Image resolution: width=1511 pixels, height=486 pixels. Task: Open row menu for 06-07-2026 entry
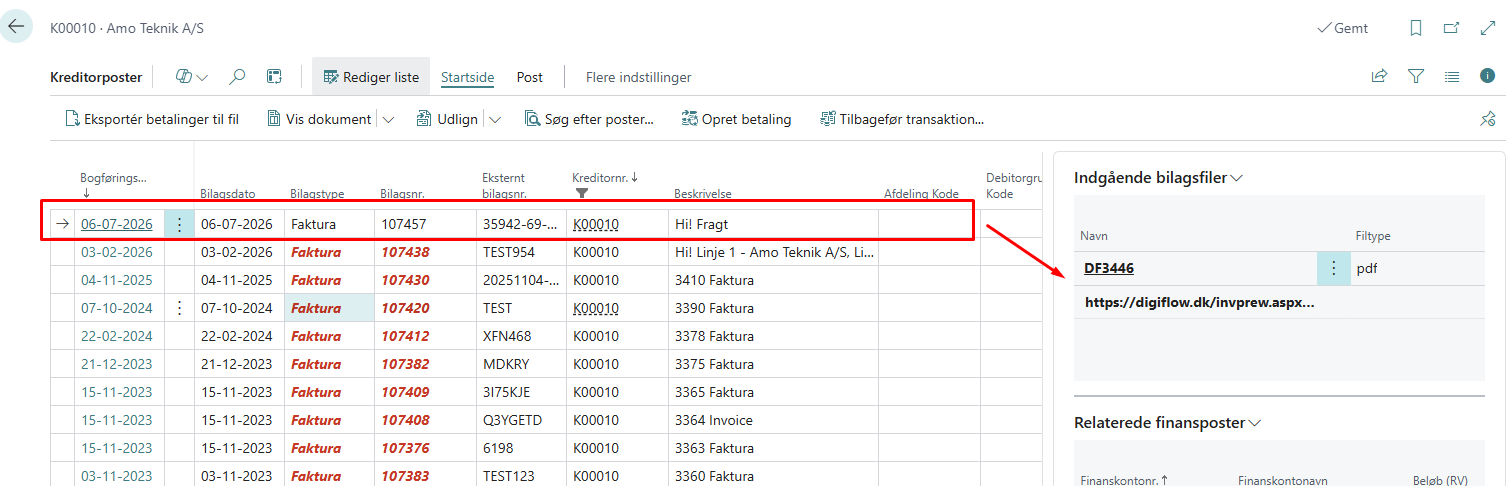pyautogui.click(x=179, y=224)
